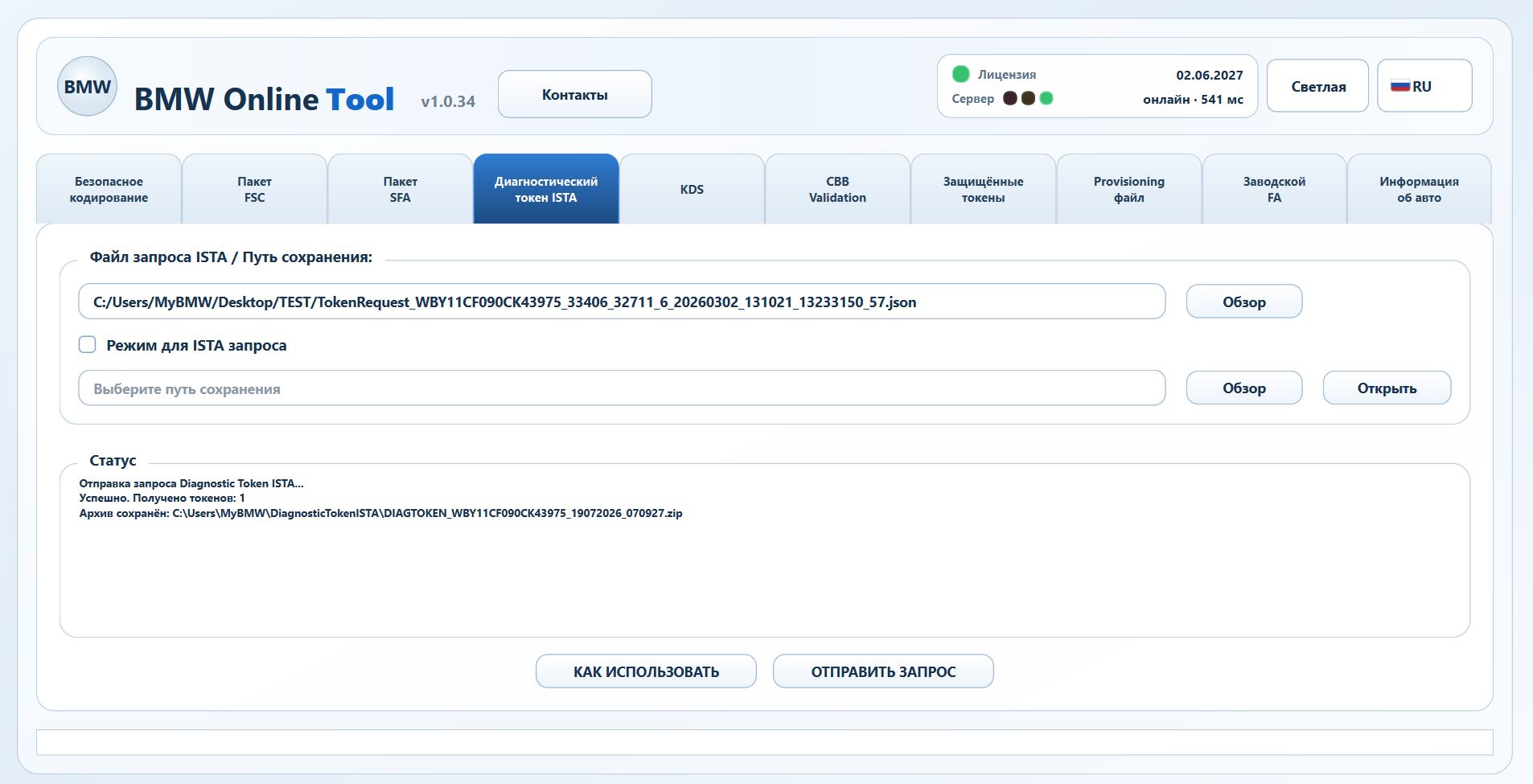
Task: Click the Отправка запроса Diagnostic Token line
Action: coord(191,484)
